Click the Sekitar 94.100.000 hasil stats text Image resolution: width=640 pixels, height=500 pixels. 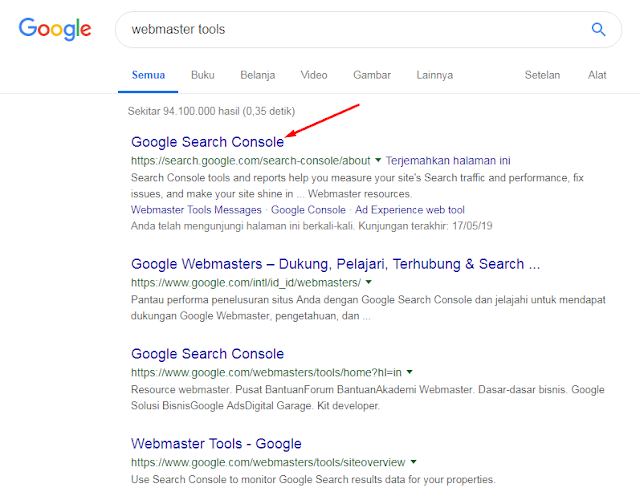(x=211, y=111)
